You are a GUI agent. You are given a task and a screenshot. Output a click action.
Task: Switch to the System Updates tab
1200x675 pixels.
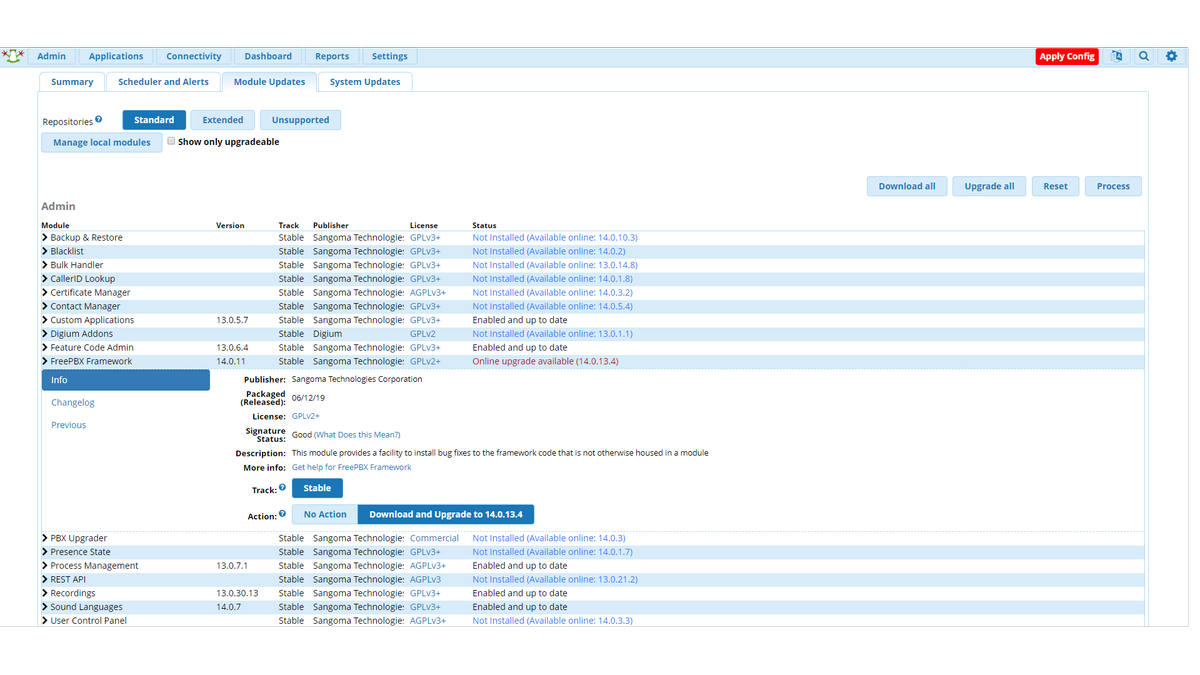[x=365, y=81]
